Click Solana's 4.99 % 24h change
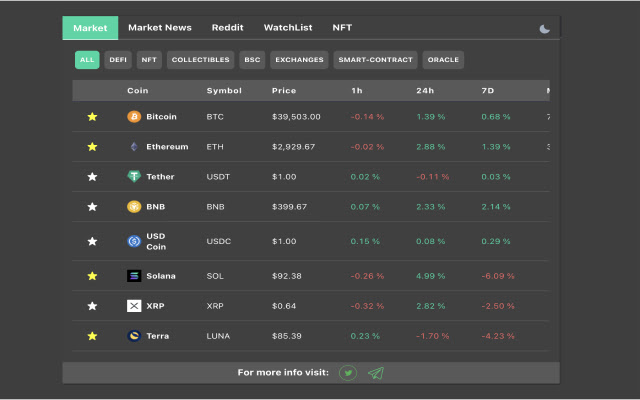The width and height of the screenshot is (640, 400). (431, 276)
